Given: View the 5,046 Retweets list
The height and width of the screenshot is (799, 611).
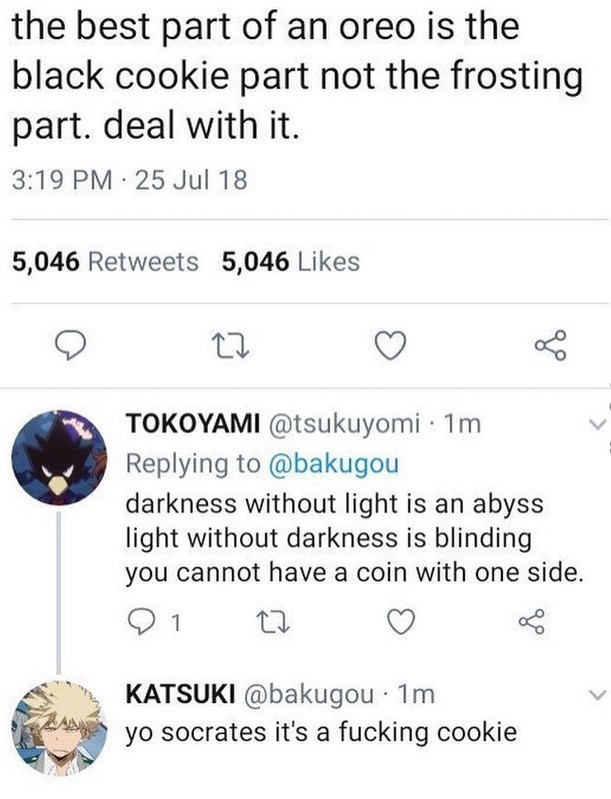Looking at the screenshot, I should [x=105, y=262].
